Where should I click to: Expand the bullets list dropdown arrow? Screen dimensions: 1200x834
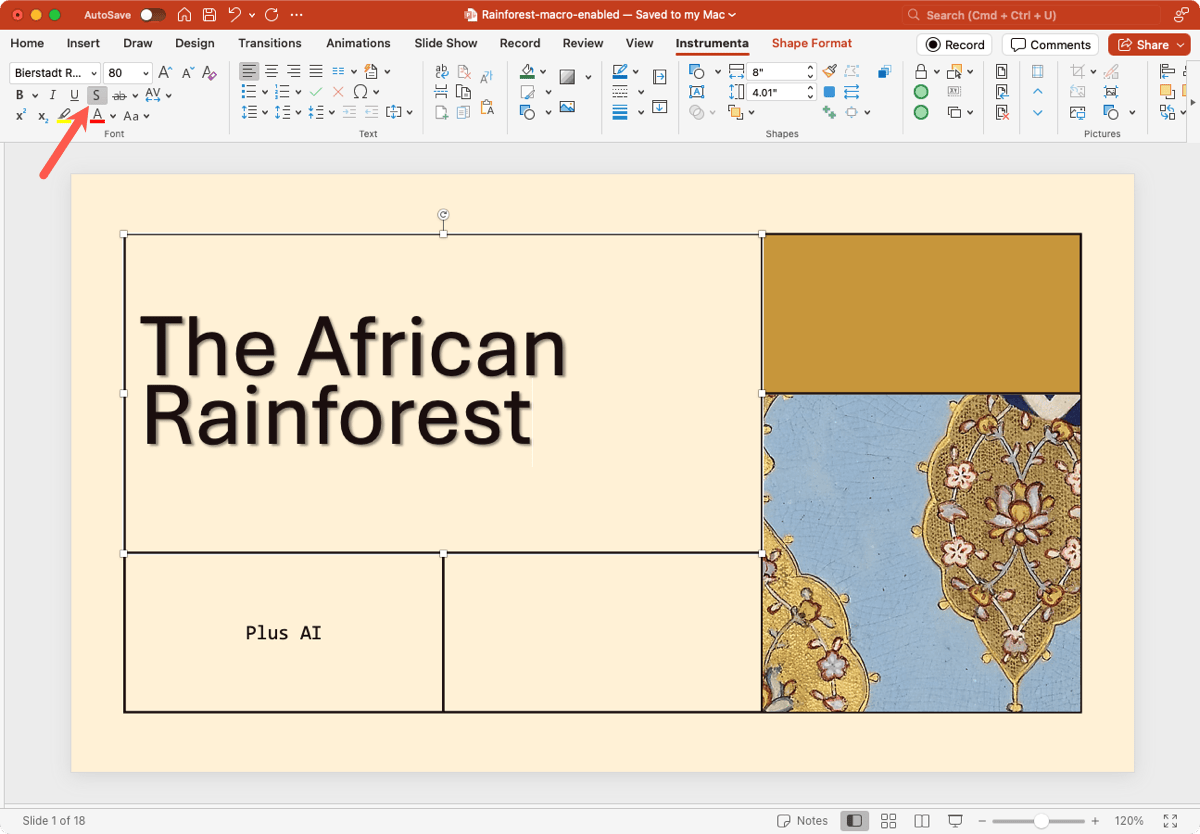267,92
